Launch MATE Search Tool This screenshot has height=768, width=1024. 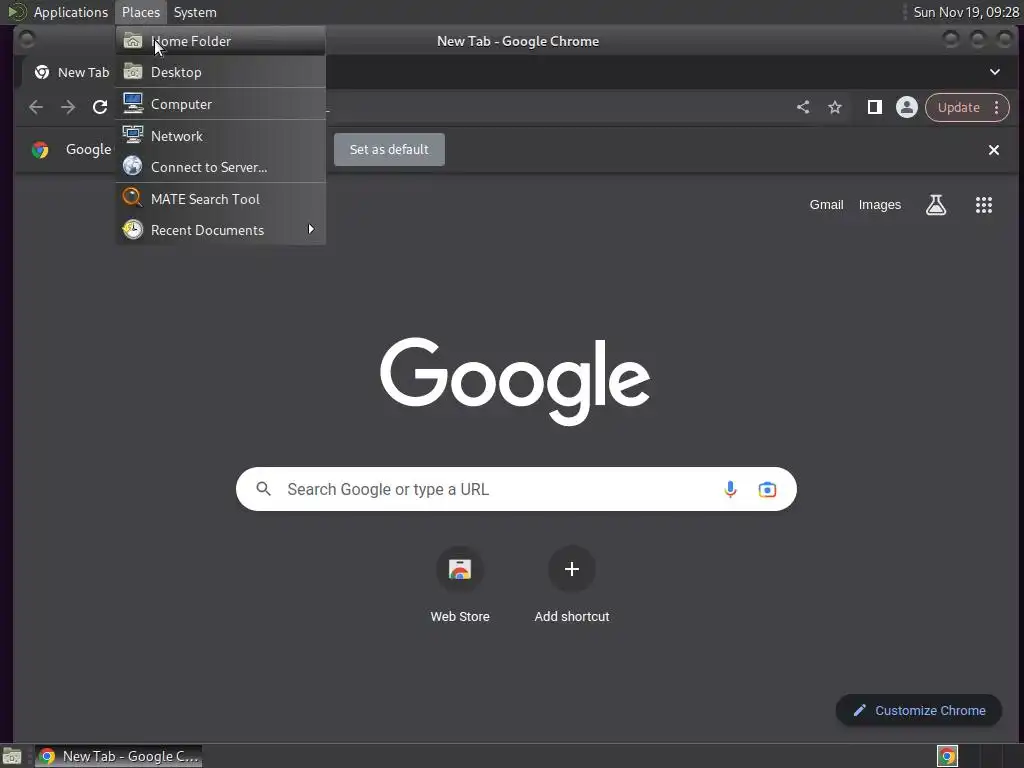(221, 199)
